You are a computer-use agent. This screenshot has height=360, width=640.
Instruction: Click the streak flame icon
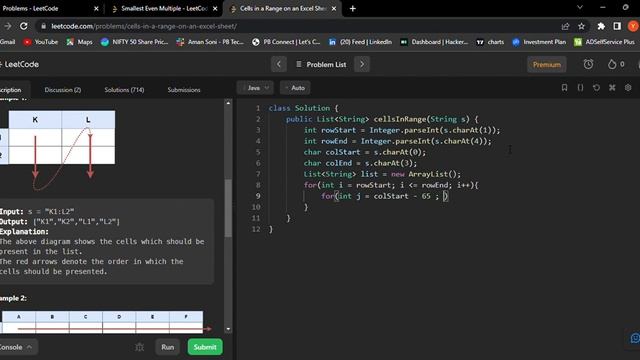point(612,64)
